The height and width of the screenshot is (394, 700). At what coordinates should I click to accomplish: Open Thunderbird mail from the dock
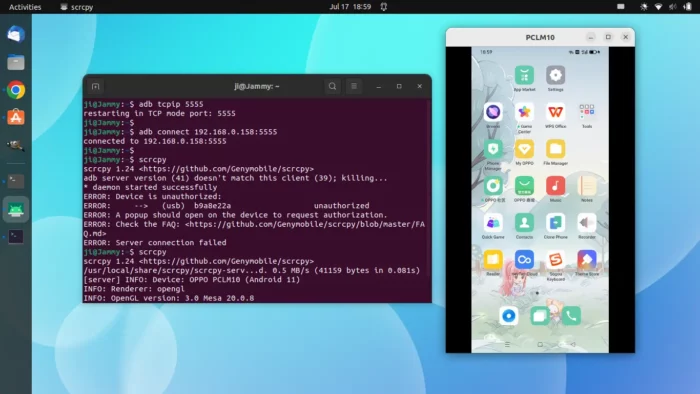tap(16, 34)
